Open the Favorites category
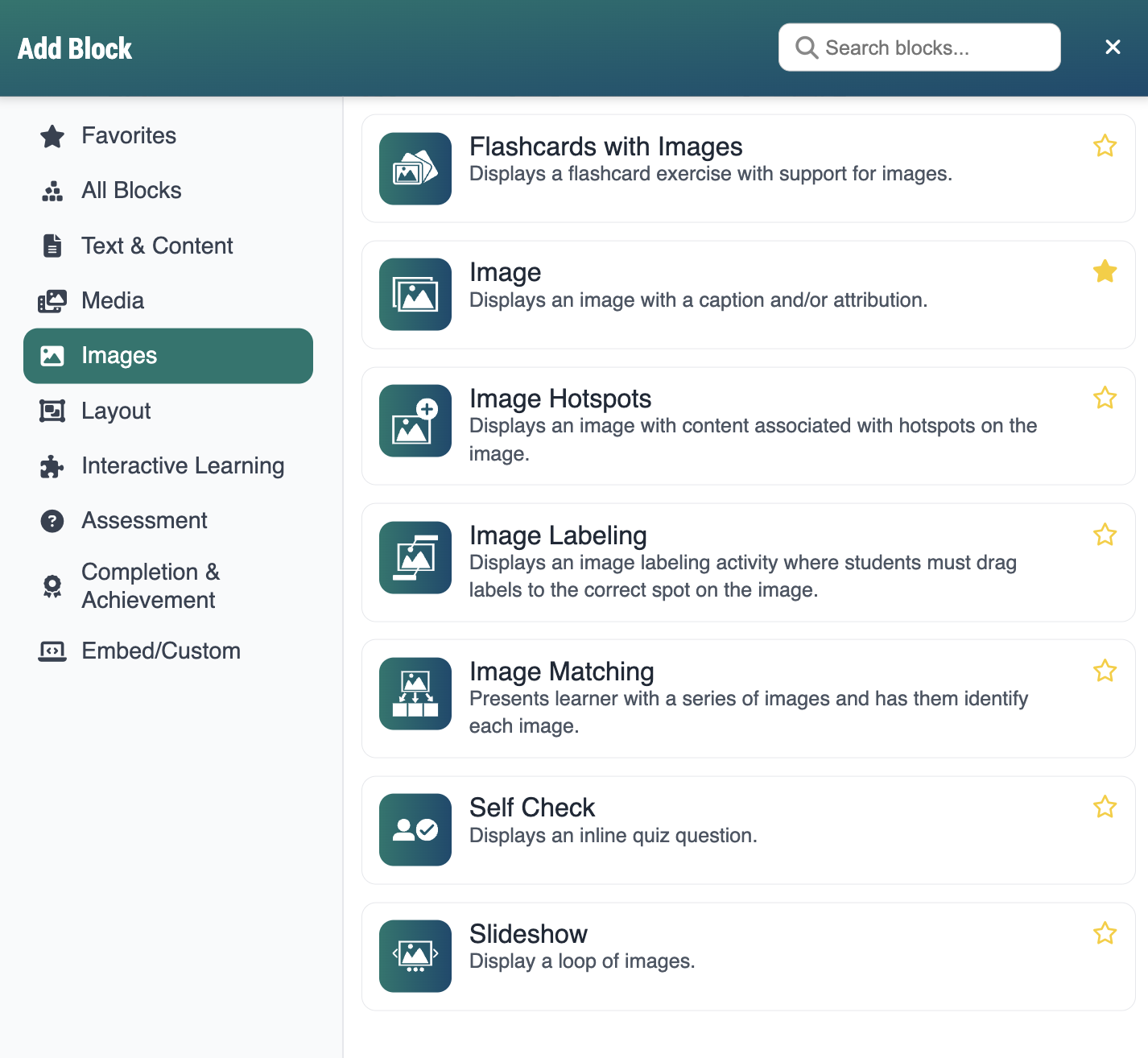The height and width of the screenshot is (1058, 1148). point(168,136)
